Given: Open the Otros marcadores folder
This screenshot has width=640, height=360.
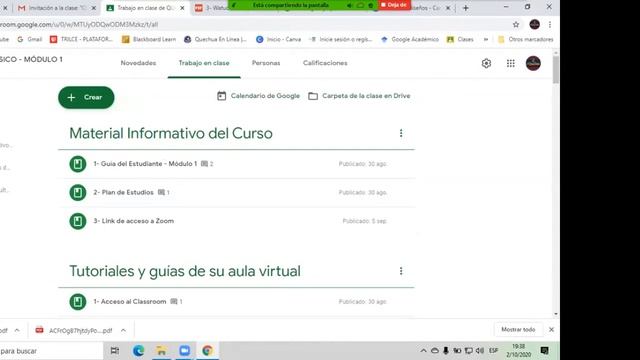Looking at the screenshot, I should [526, 39].
